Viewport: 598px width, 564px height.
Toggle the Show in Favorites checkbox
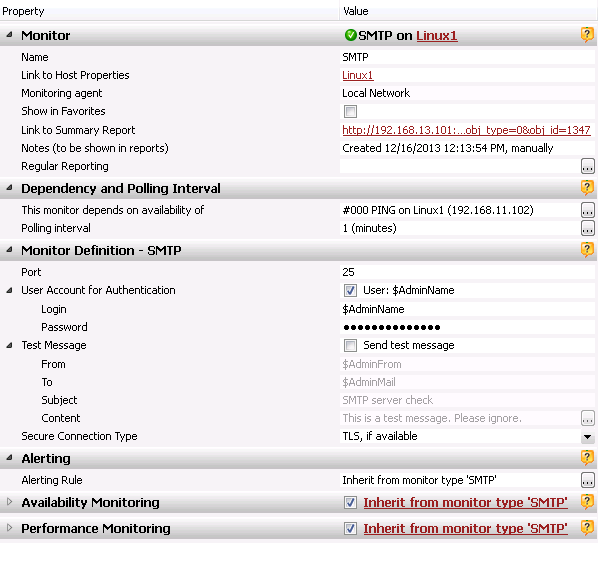[x=350, y=111]
